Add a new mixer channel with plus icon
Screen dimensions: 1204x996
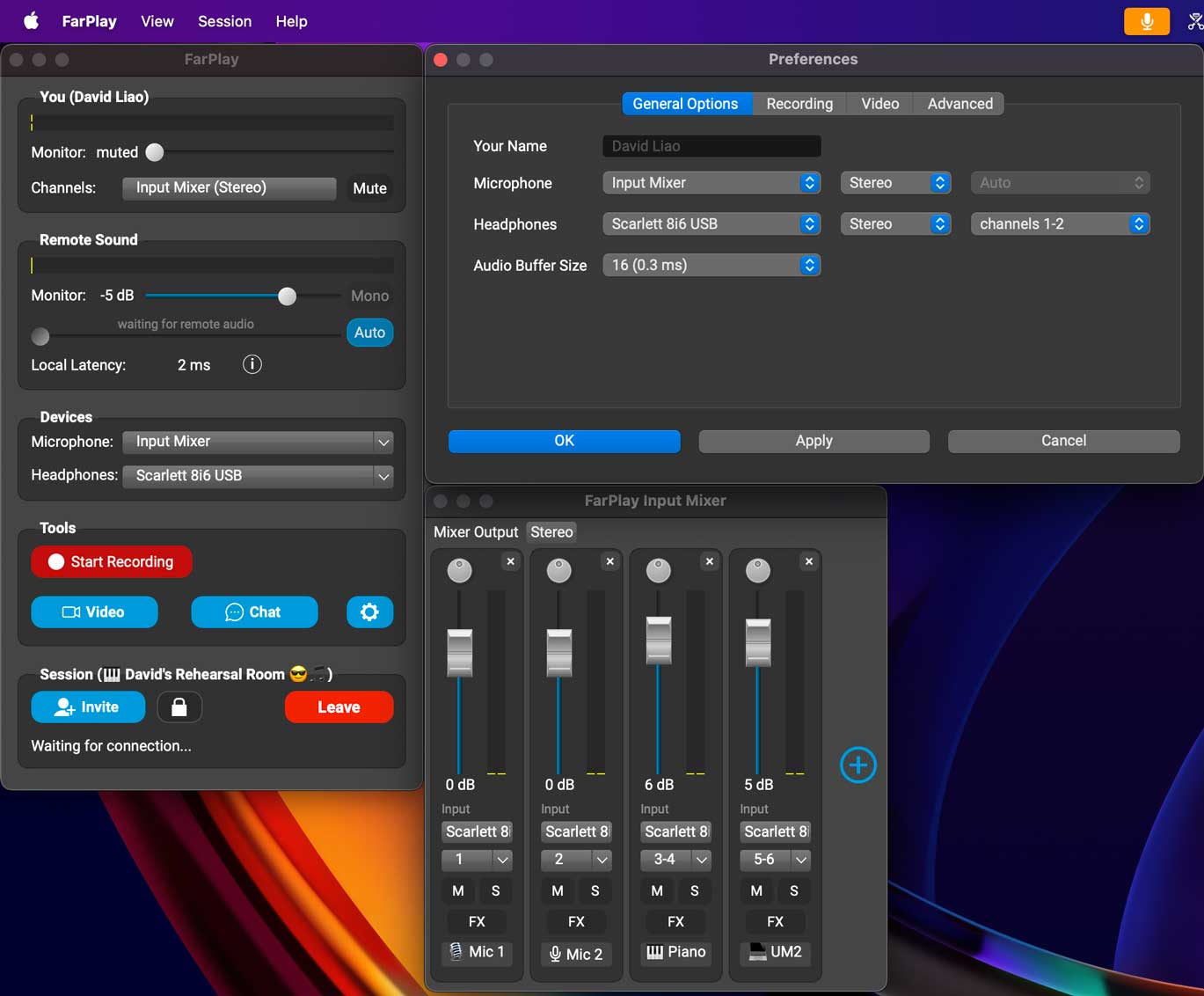(x=857, y=765)
